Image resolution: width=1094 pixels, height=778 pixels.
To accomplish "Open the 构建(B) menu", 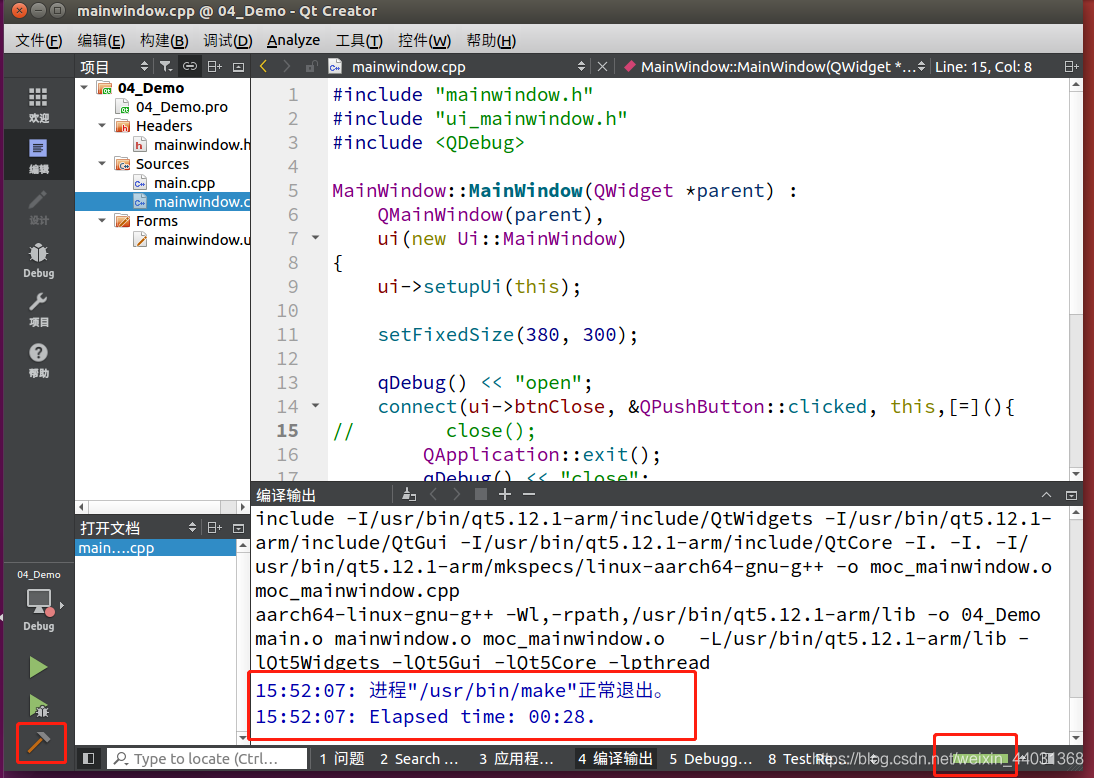I will [164, 40].
